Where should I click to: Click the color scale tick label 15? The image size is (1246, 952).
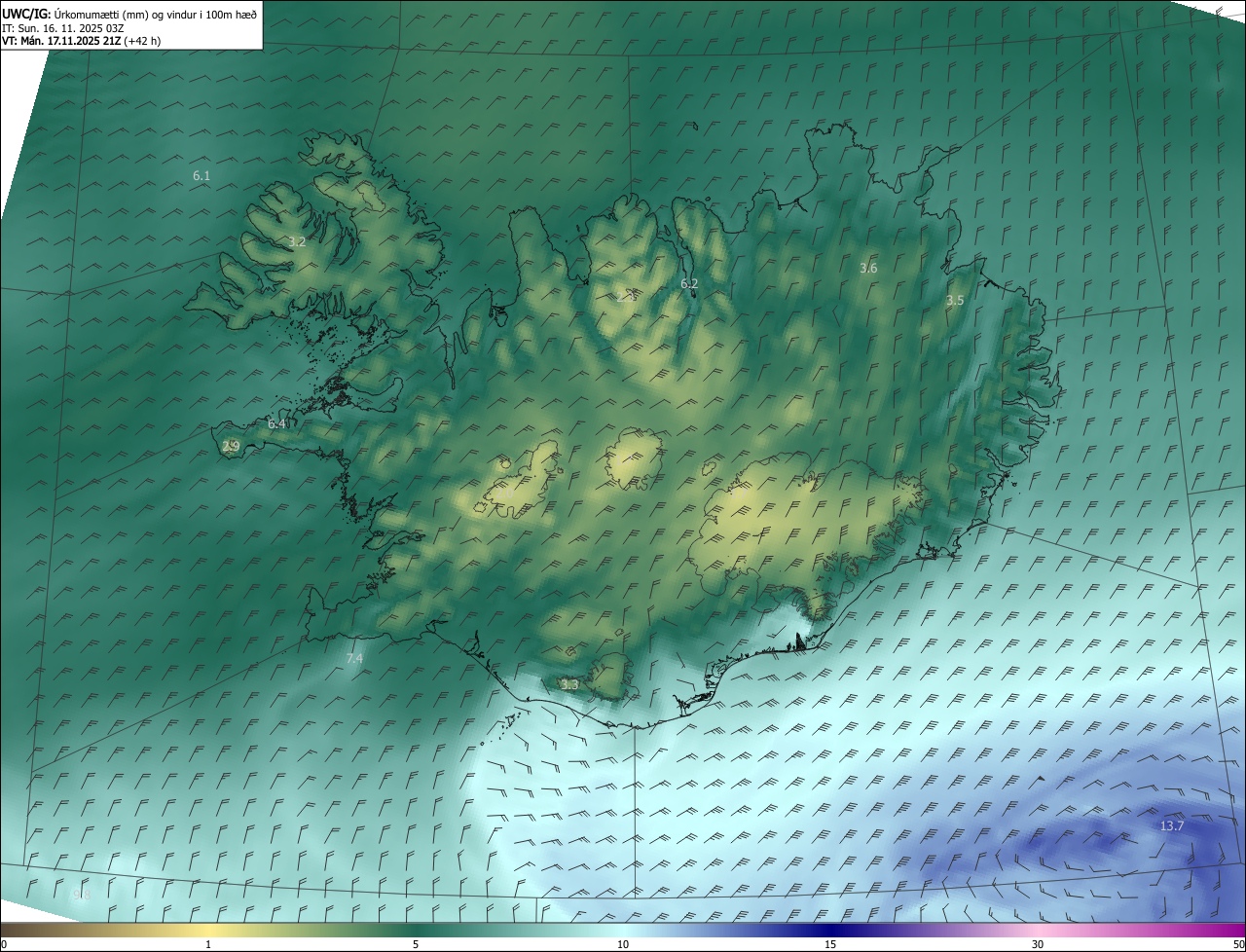(830, 944)
